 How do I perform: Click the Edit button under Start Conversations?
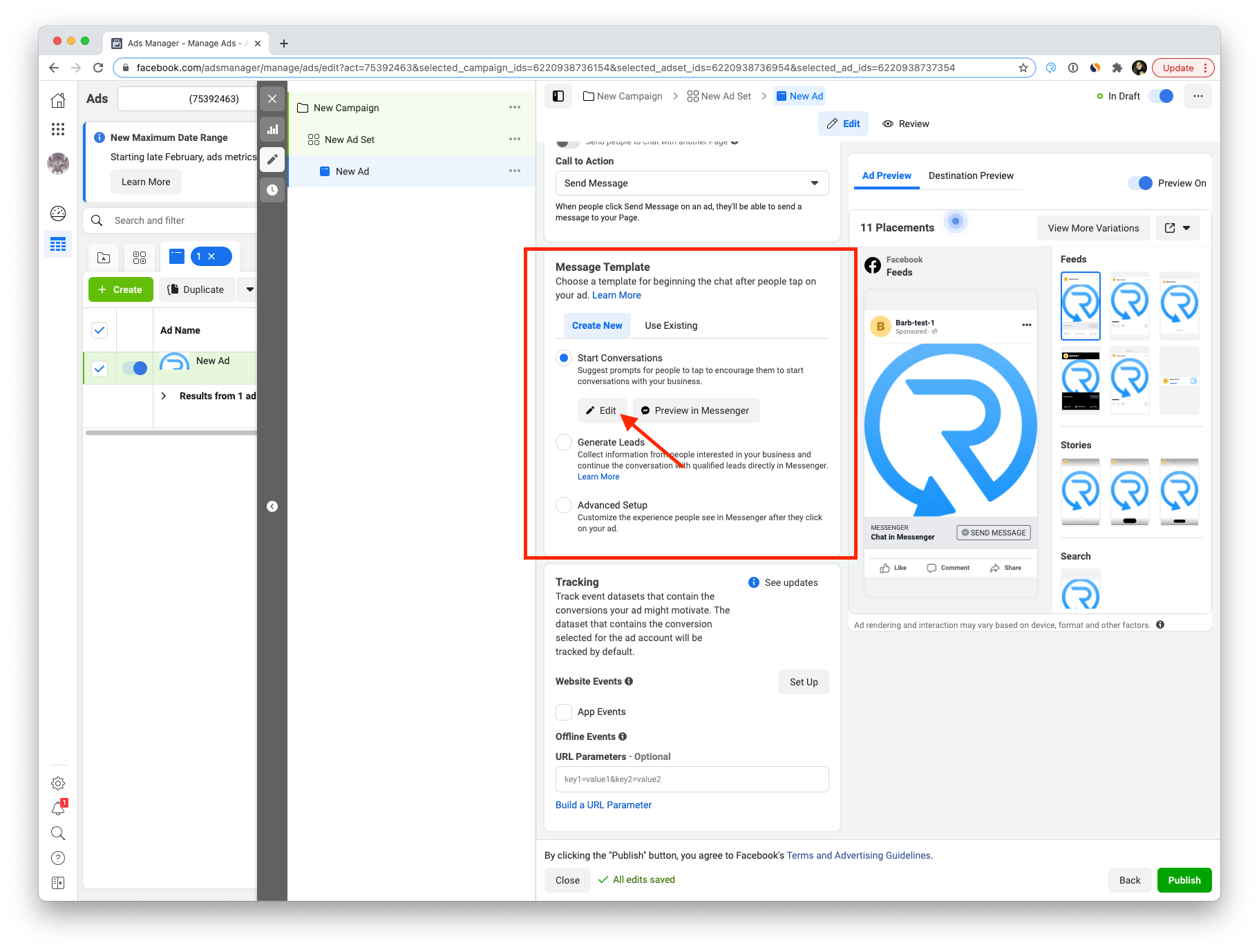tap(602, 410)
